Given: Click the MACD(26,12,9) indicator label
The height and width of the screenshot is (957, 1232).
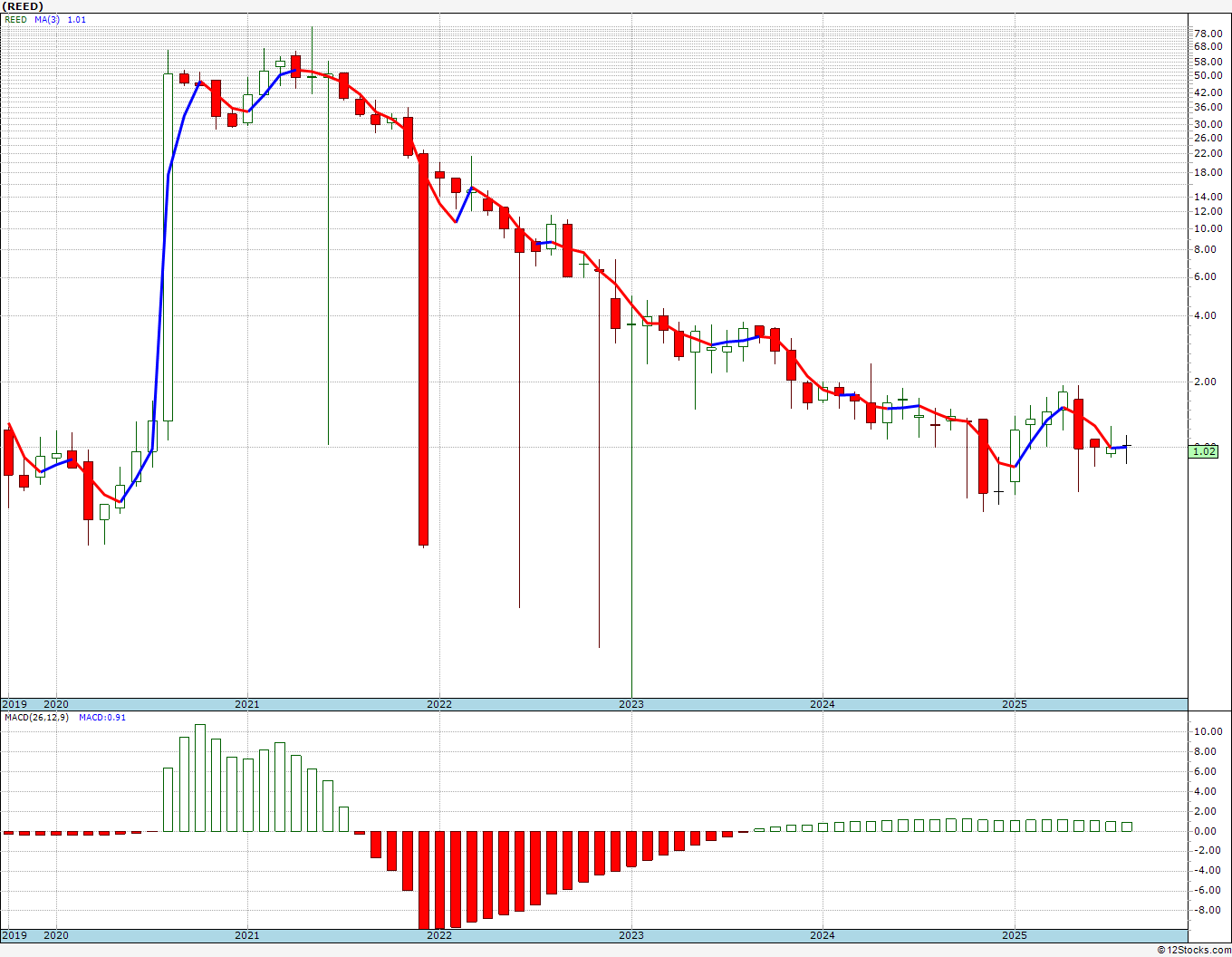Looking at the screenshot, I should [x=38, y=717].
